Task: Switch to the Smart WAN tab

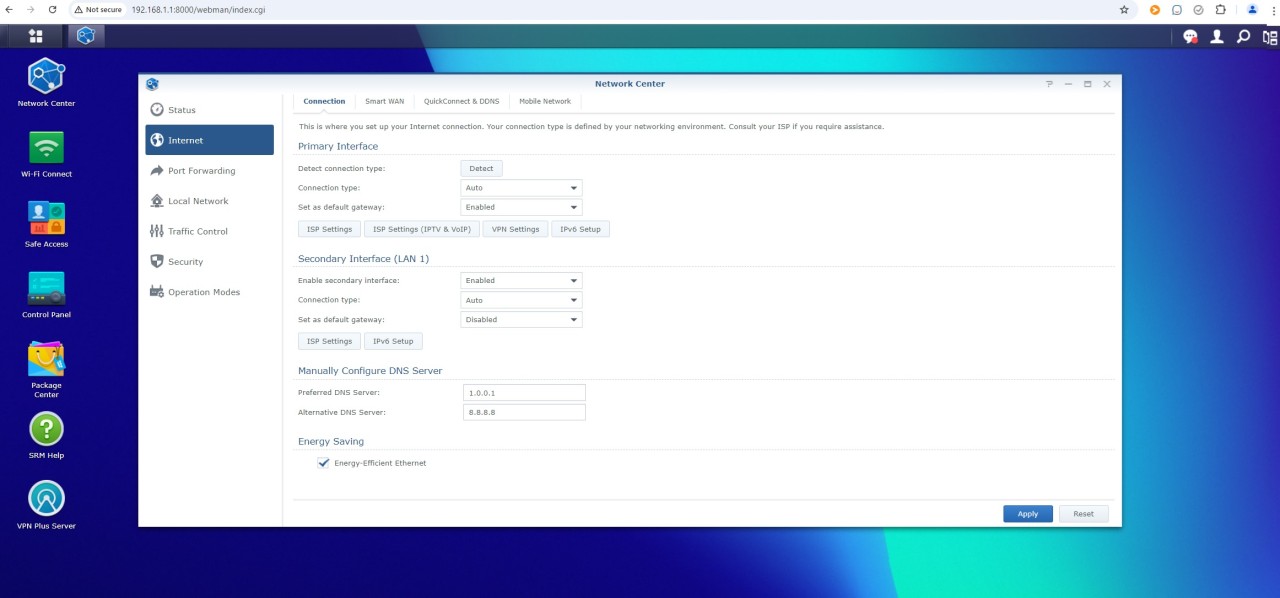Action: pyautogui.click(x=384, y=101)
